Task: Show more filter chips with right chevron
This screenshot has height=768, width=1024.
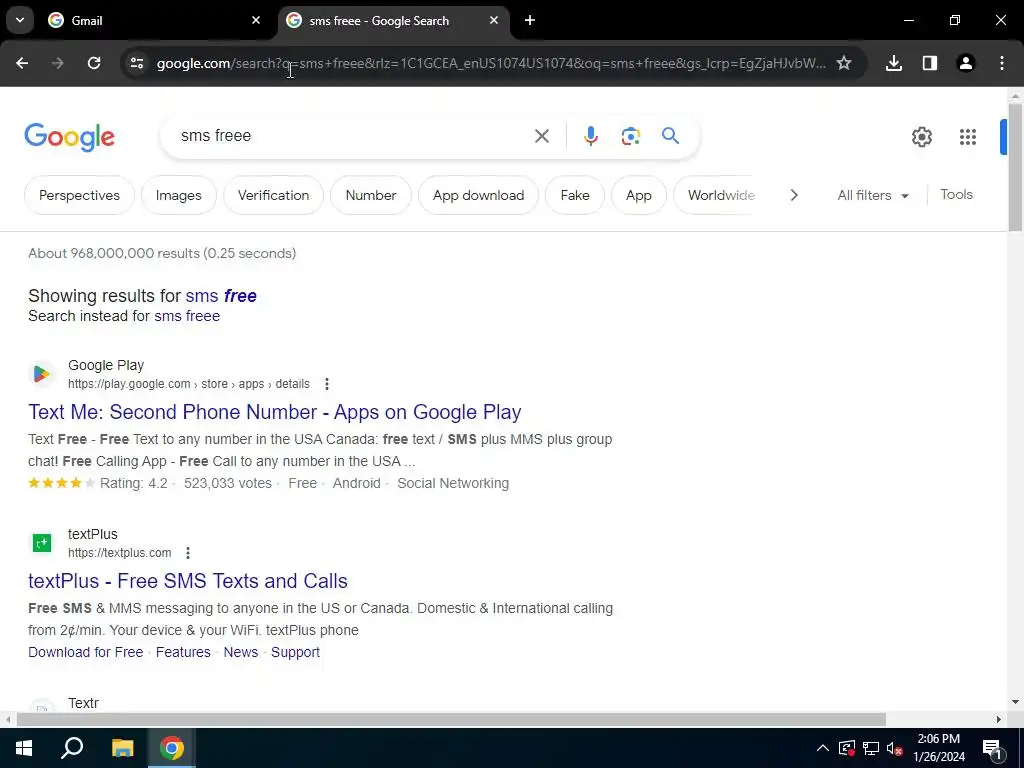Action: tap(794, 195)
